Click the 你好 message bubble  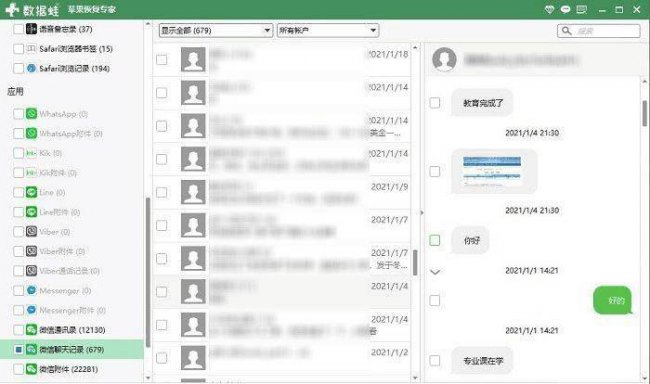(x=471, y=240)
